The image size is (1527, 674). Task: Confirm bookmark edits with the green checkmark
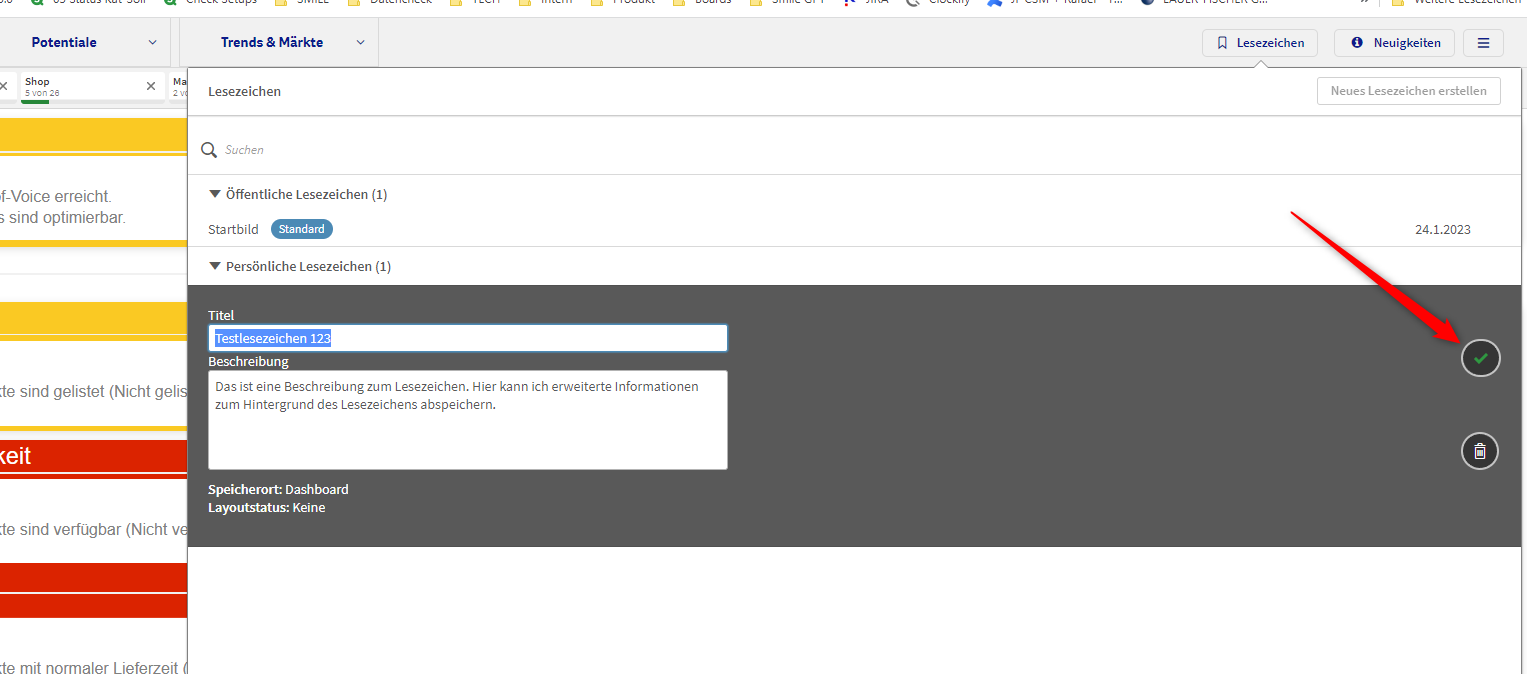1480,358
